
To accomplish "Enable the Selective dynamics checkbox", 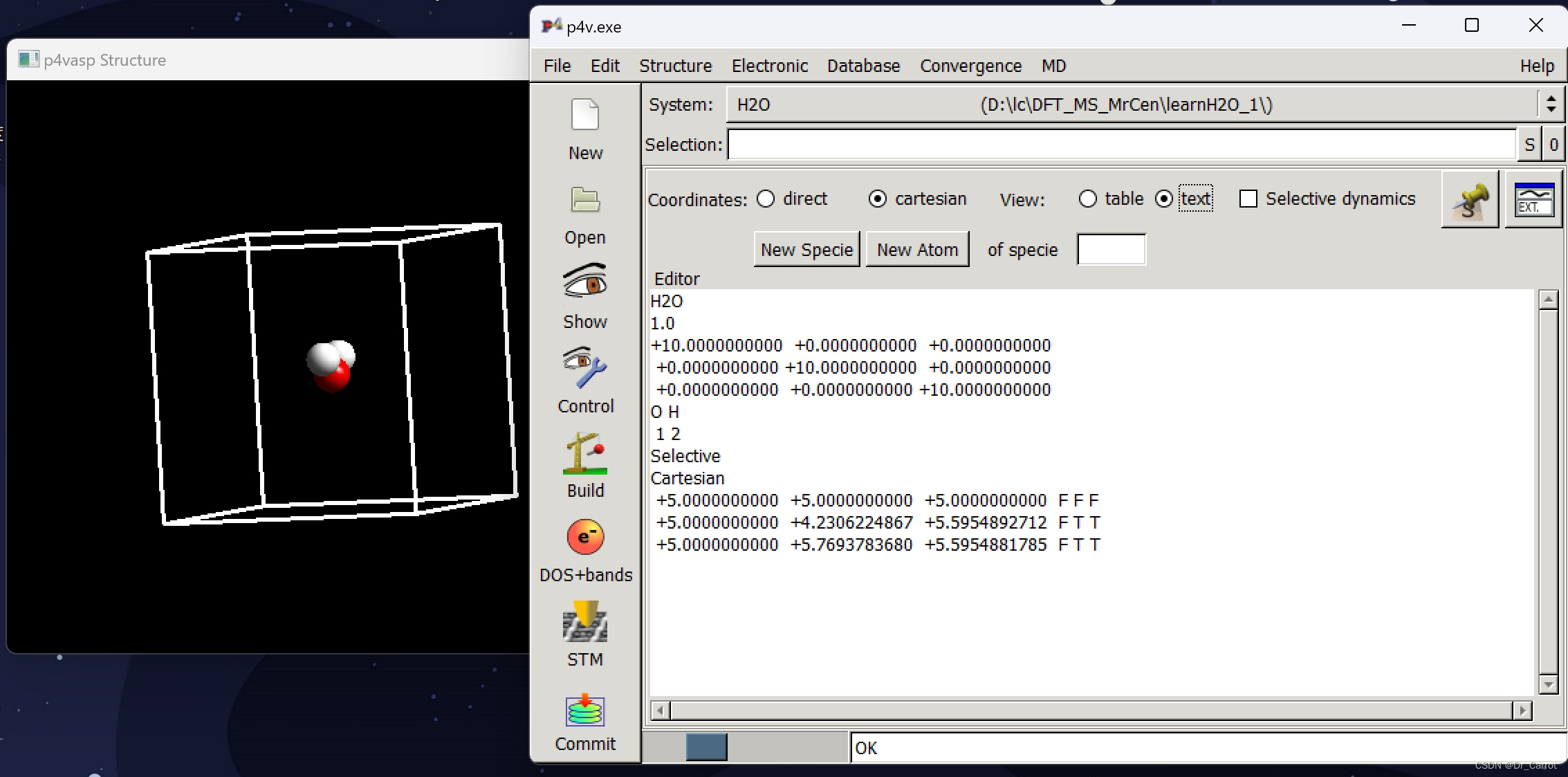I will coord(1248,199).
